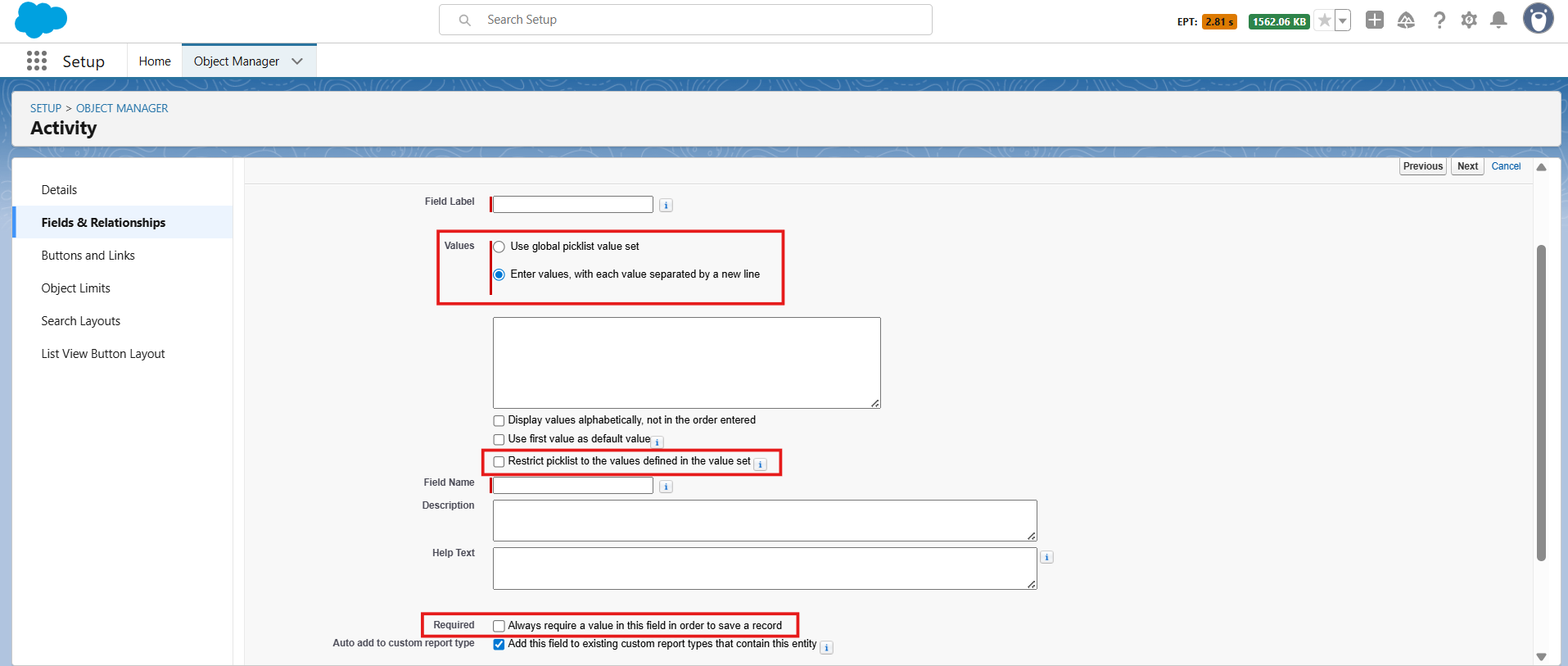This screenshot has height=666, width=1568.
Task: Click the OBJECT MANAGER breadcrumb link
Action: click(x=122, y=108)
